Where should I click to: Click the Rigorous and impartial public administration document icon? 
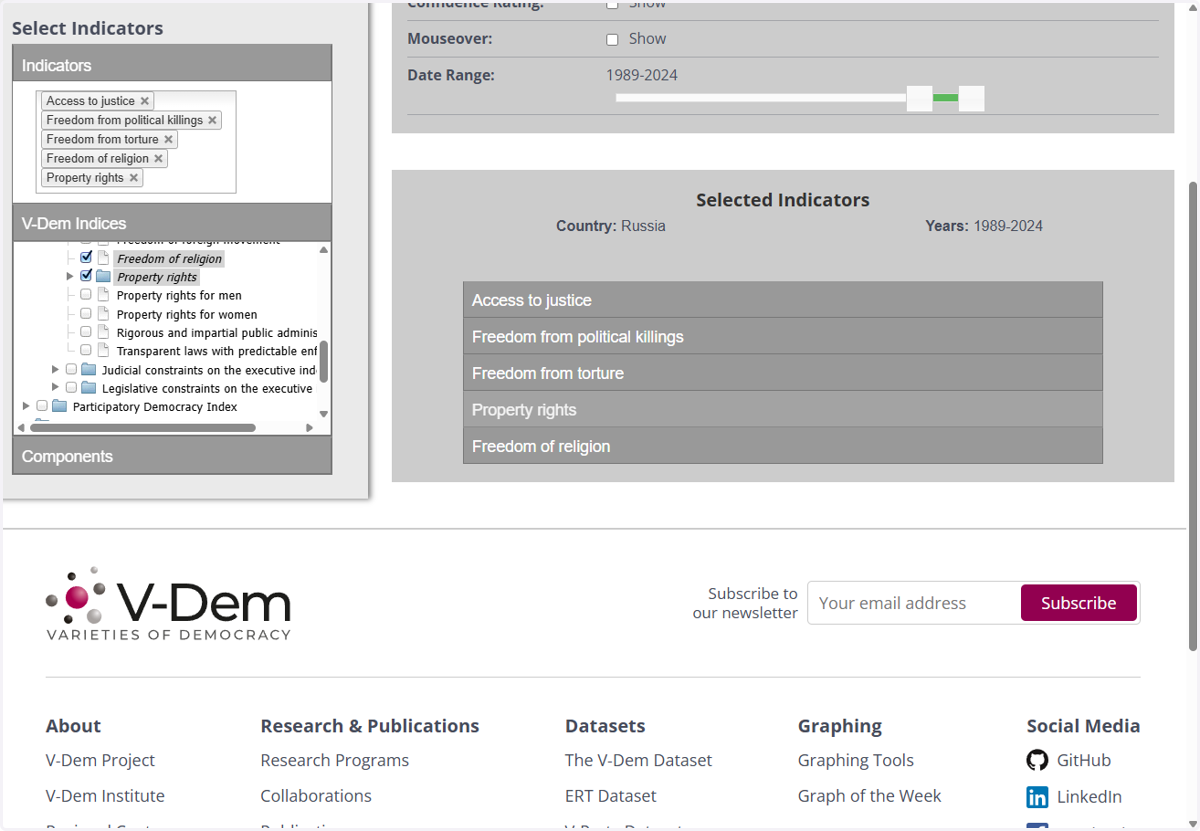coord(103,332)
